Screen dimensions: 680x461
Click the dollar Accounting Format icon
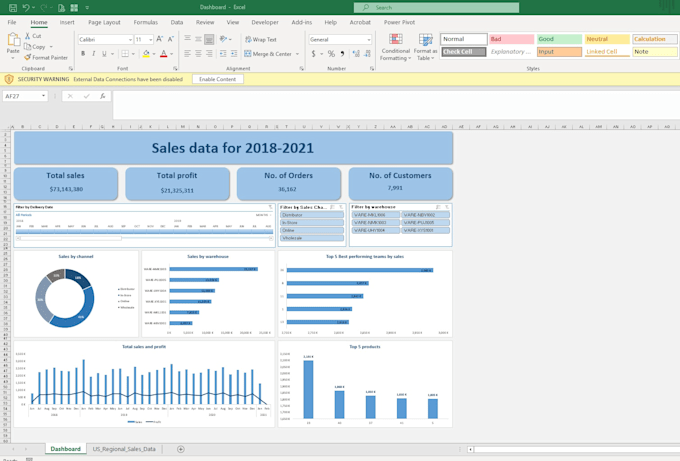click(314, 53)
